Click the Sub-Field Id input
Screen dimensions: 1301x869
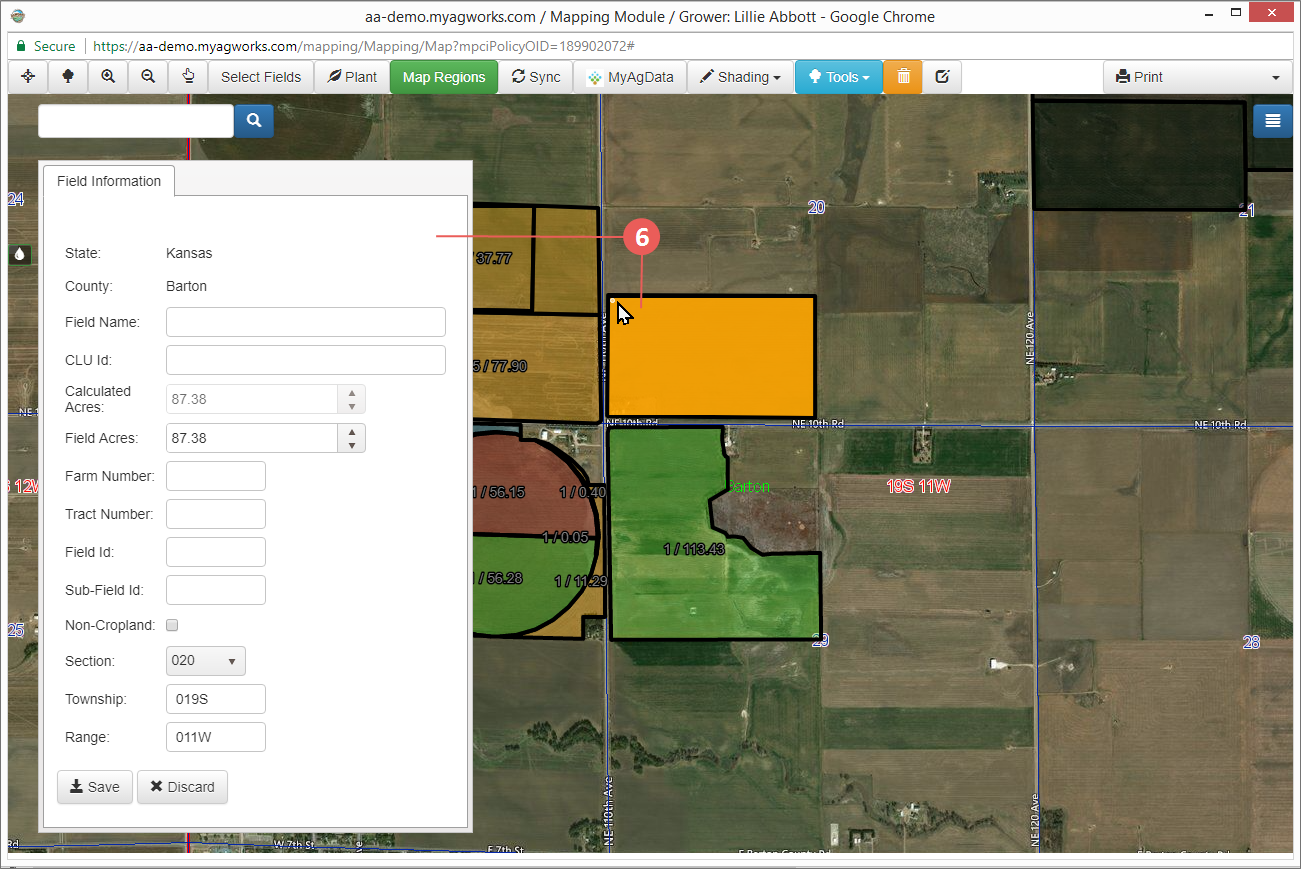coord(216,590)
